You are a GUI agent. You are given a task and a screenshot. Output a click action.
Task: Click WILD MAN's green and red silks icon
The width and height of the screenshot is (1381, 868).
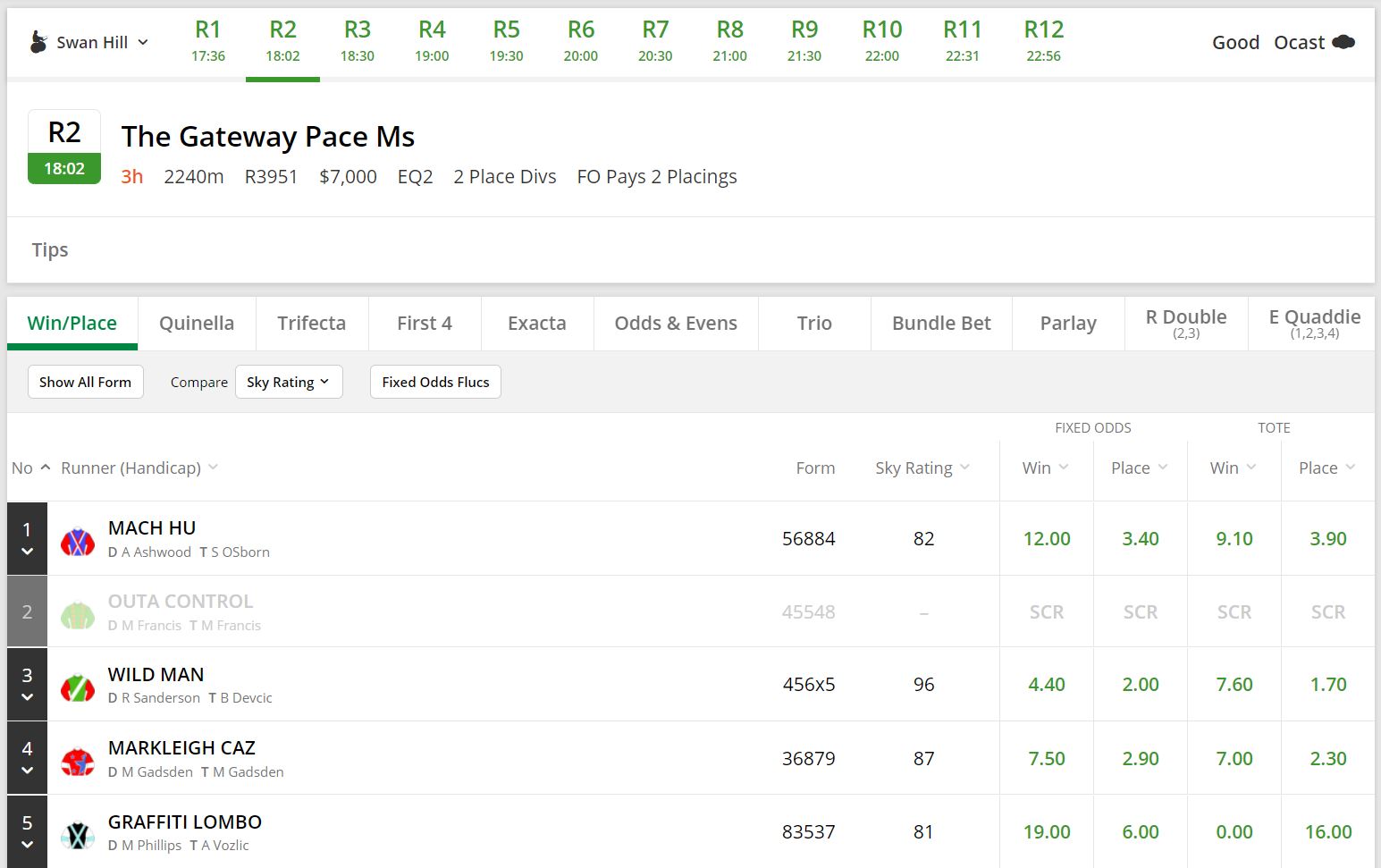78,687
